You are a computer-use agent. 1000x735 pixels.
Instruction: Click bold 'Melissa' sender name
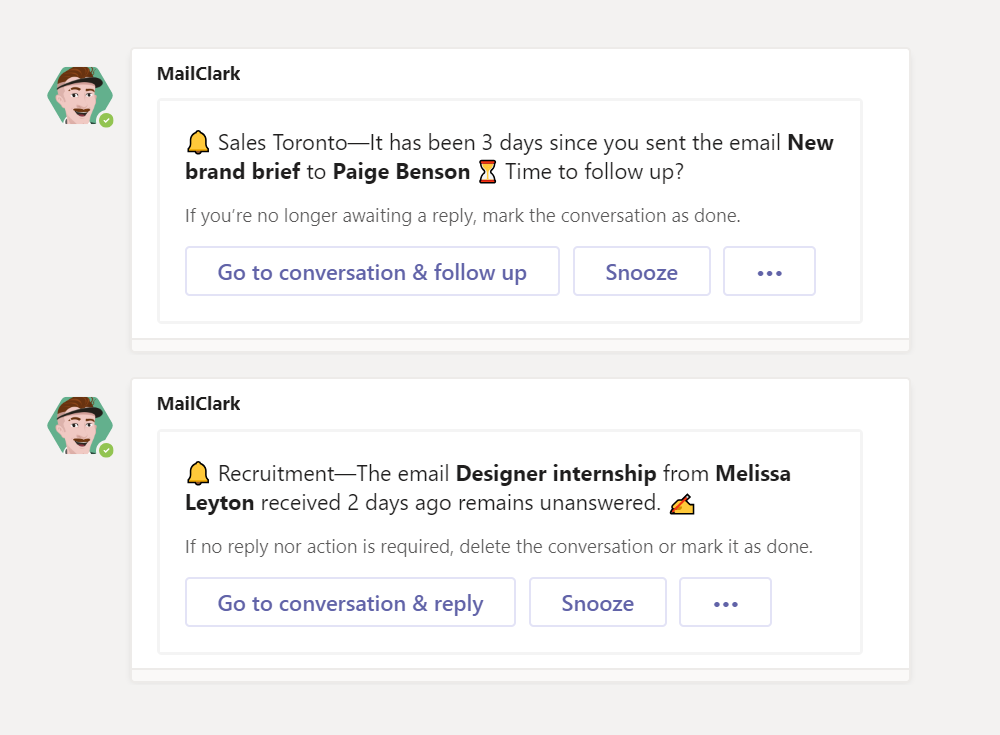753,473
